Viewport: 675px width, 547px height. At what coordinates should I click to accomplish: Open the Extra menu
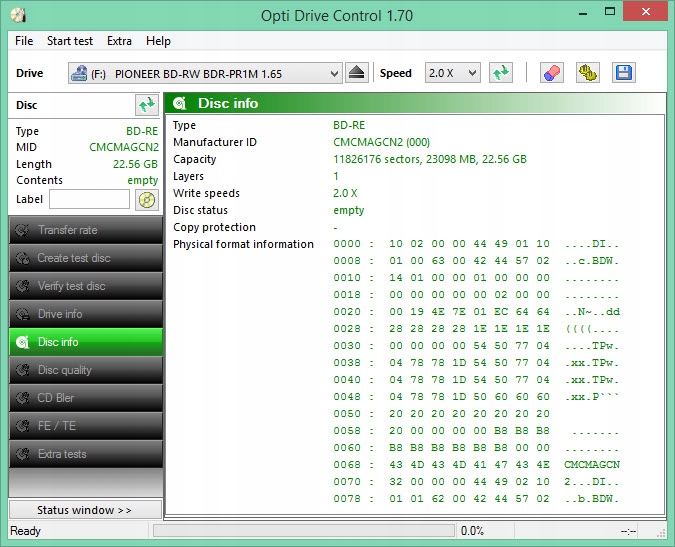coord(119,41)
